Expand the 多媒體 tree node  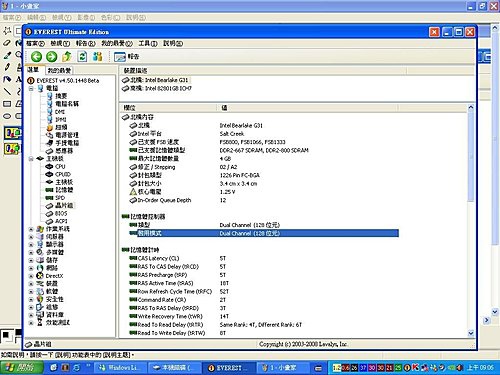click(31, 253)
